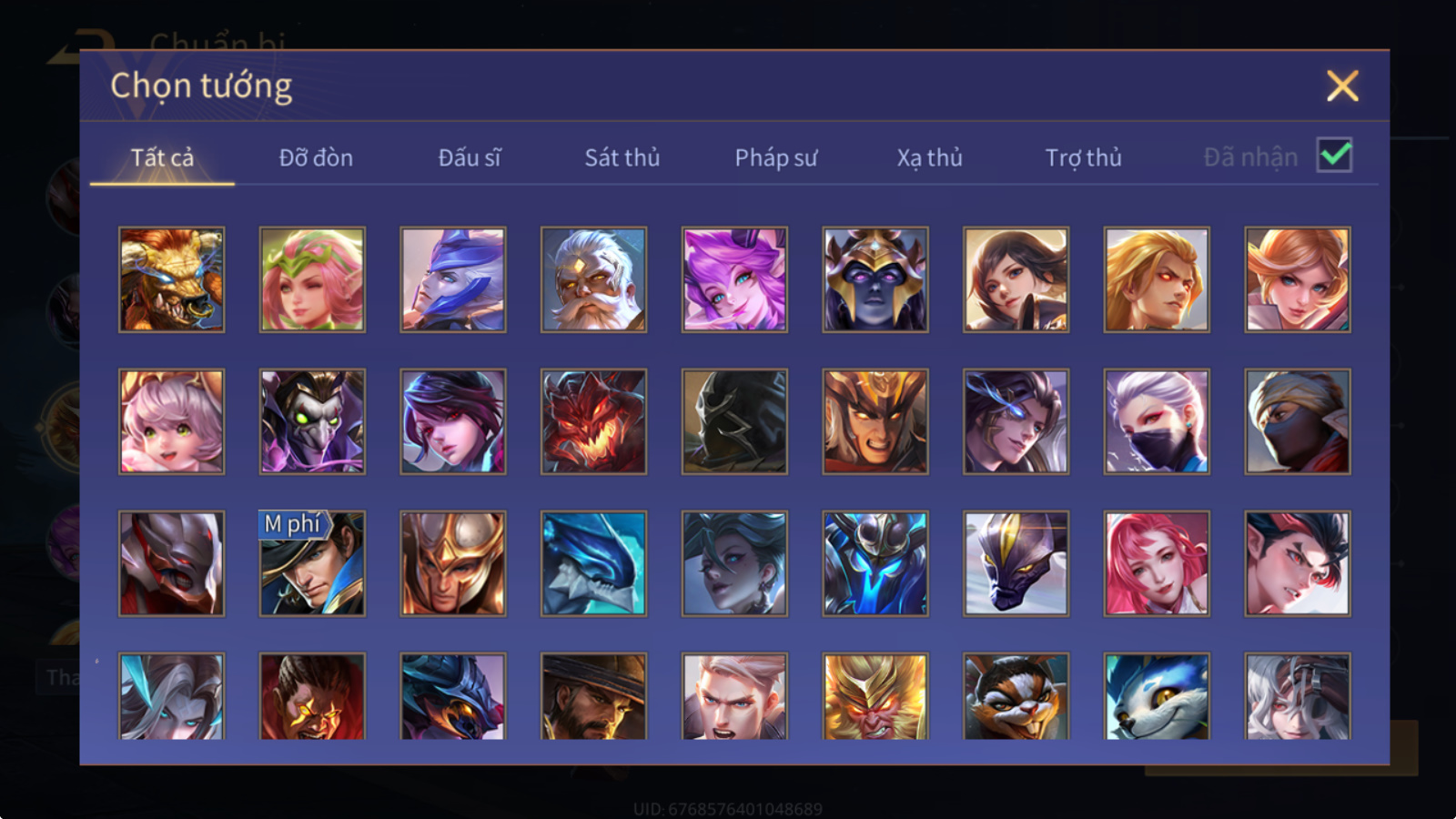
Task: Choose the blue shark hero portrait
Action: coord(593,563)
